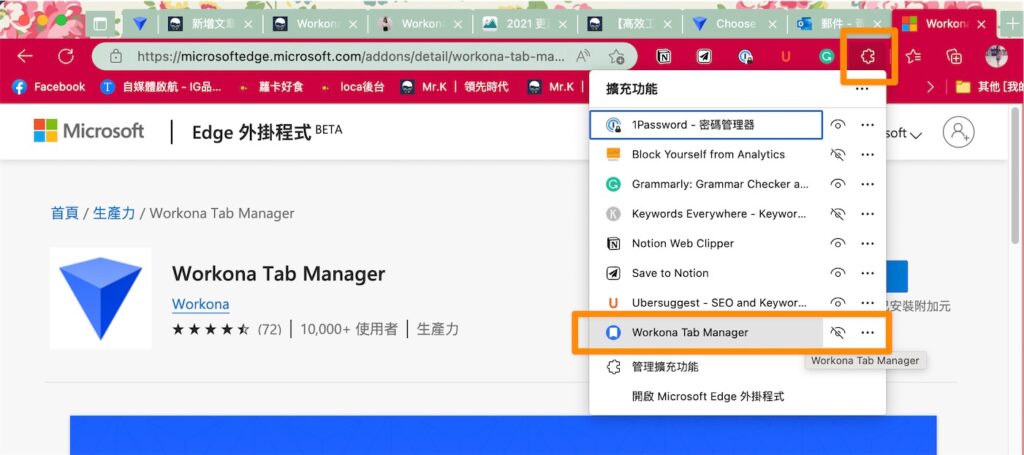
Task: Open more actions for Grammarly
Action: click(x=867, y=184)
